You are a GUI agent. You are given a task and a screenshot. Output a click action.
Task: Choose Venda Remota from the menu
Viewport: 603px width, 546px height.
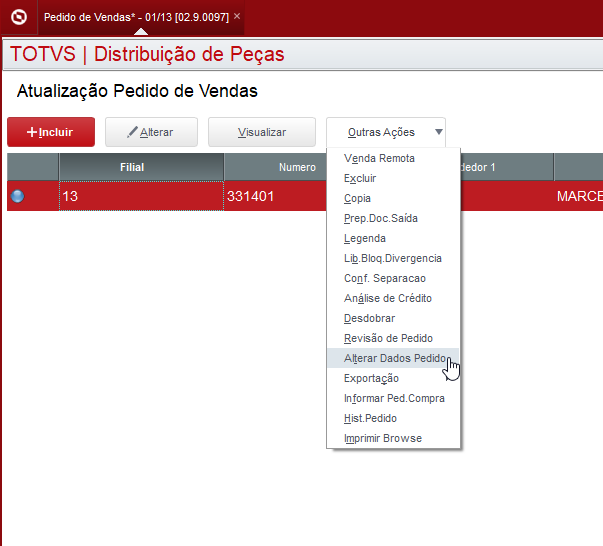pyautogui.click(x=393, y=158)
